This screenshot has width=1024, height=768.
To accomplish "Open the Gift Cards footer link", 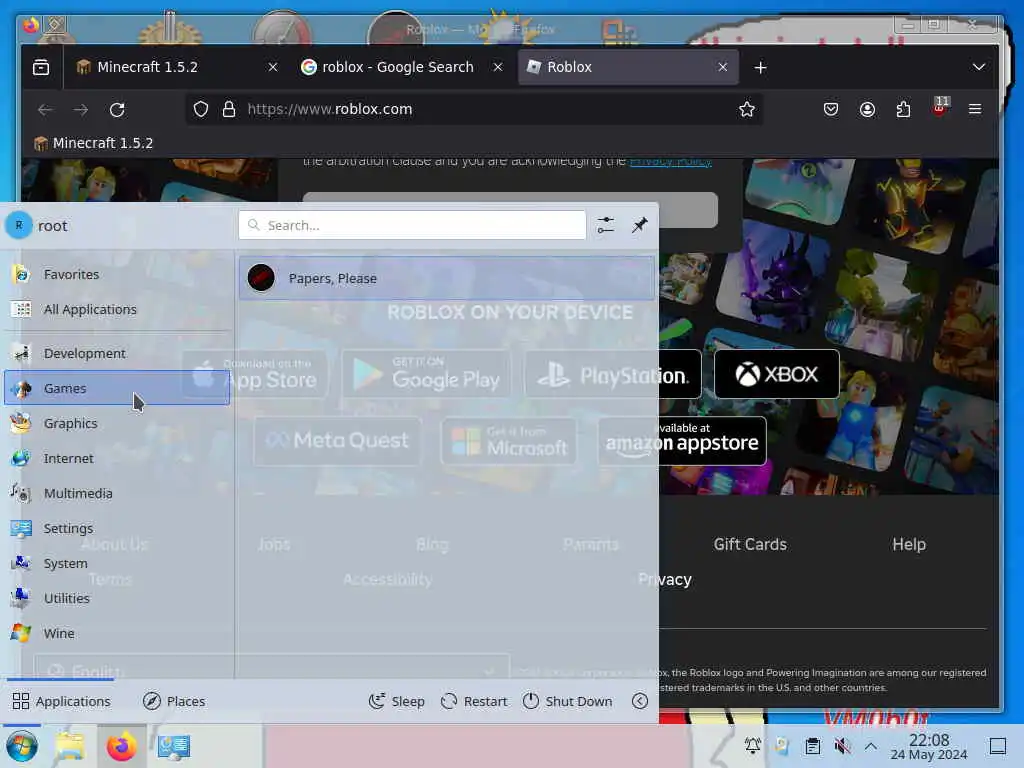I will 750,544.
